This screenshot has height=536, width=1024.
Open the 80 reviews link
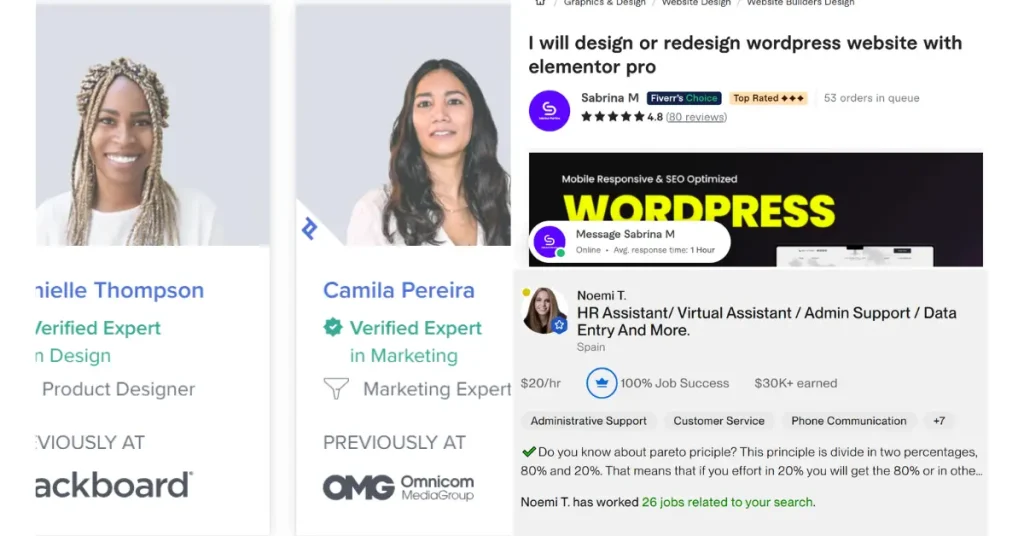(x=696, y=117)
